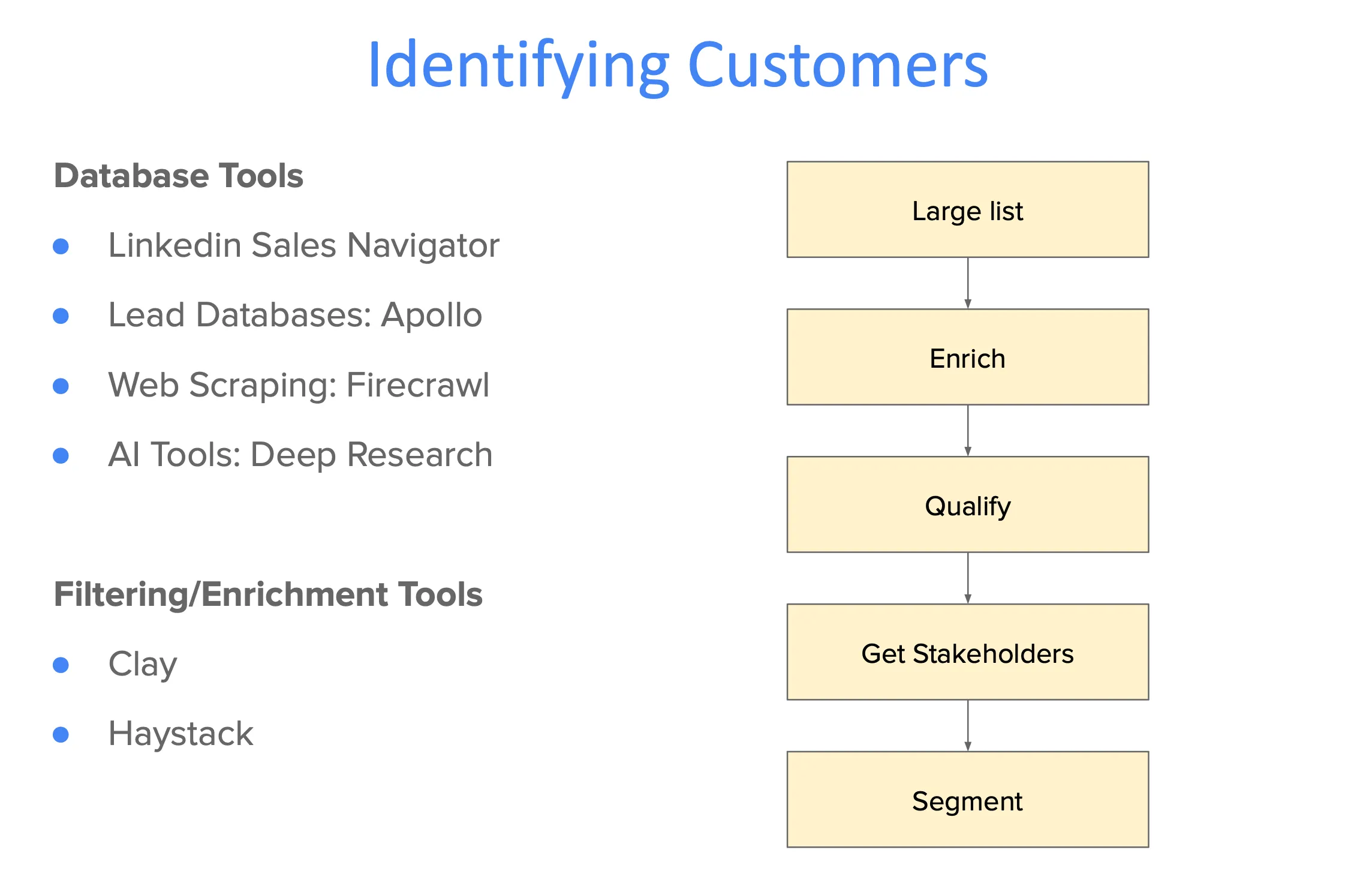Select the arrow between Enrich and Qualify
This screenshot has height=883, width=1372.
[968, 431]
